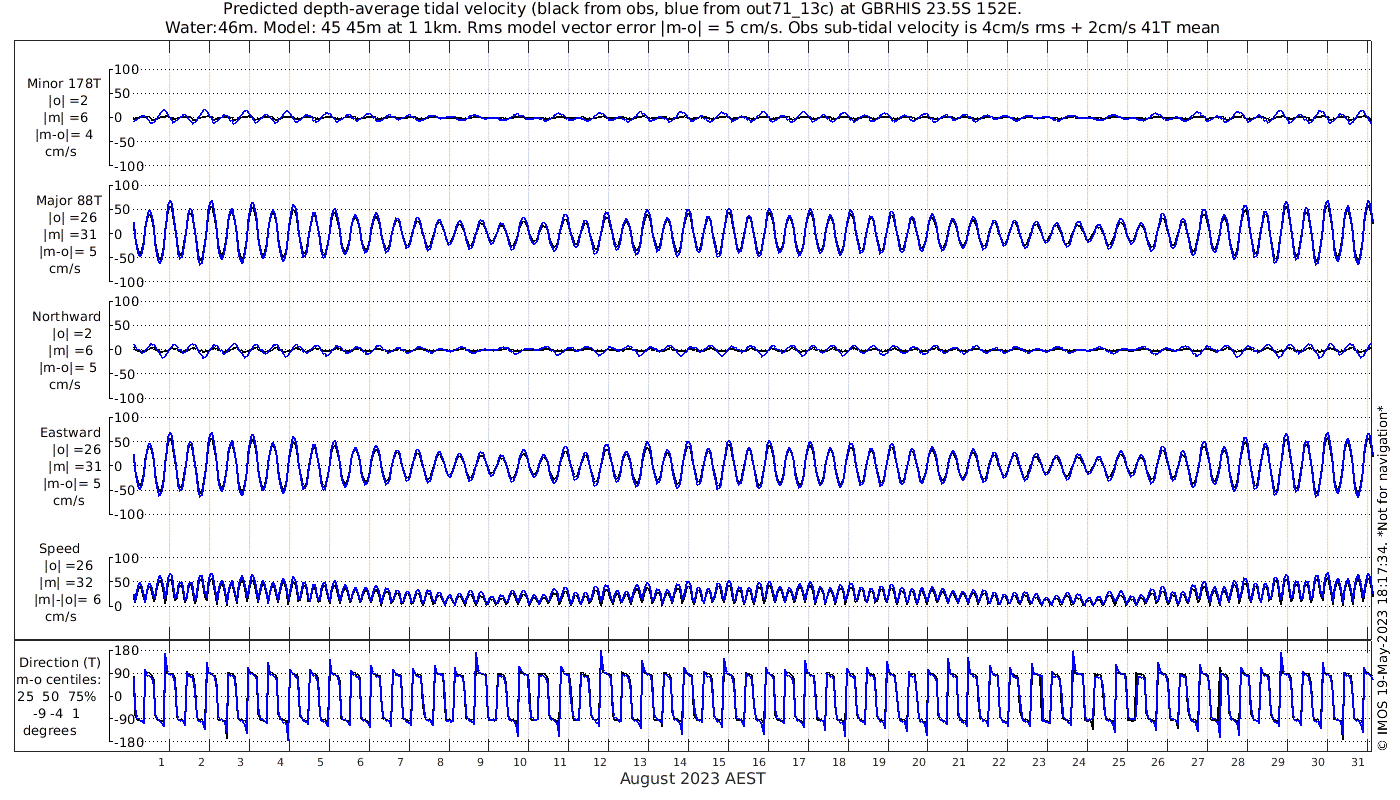Select the "Minor 178T" panel label

point(64,83)
